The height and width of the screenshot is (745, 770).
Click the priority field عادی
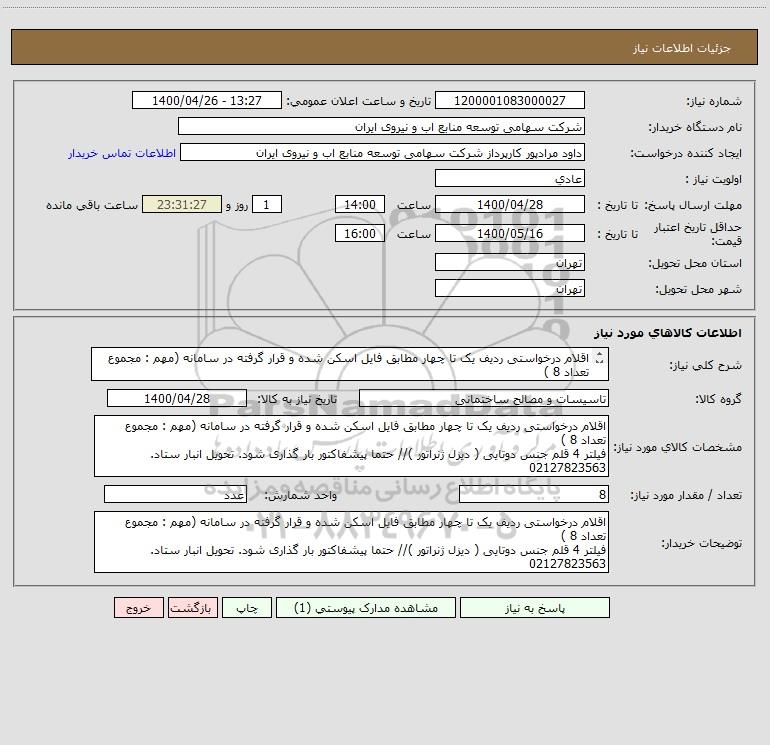[x=510, y=178]
